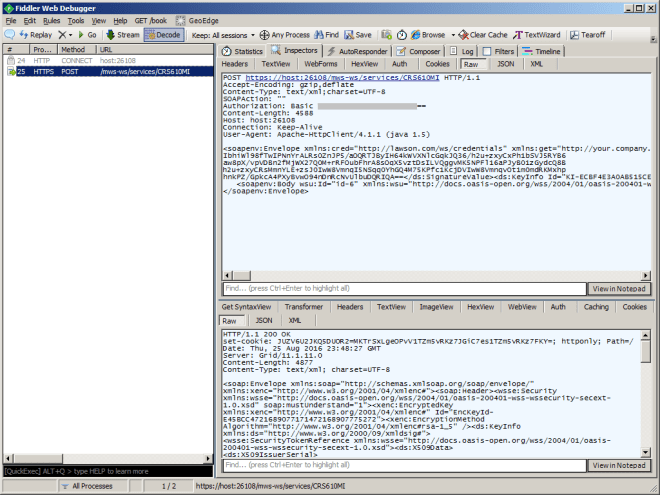Click the comment balloon icon in toolbar
Viewport: 660px width, 495px height.
9,34
